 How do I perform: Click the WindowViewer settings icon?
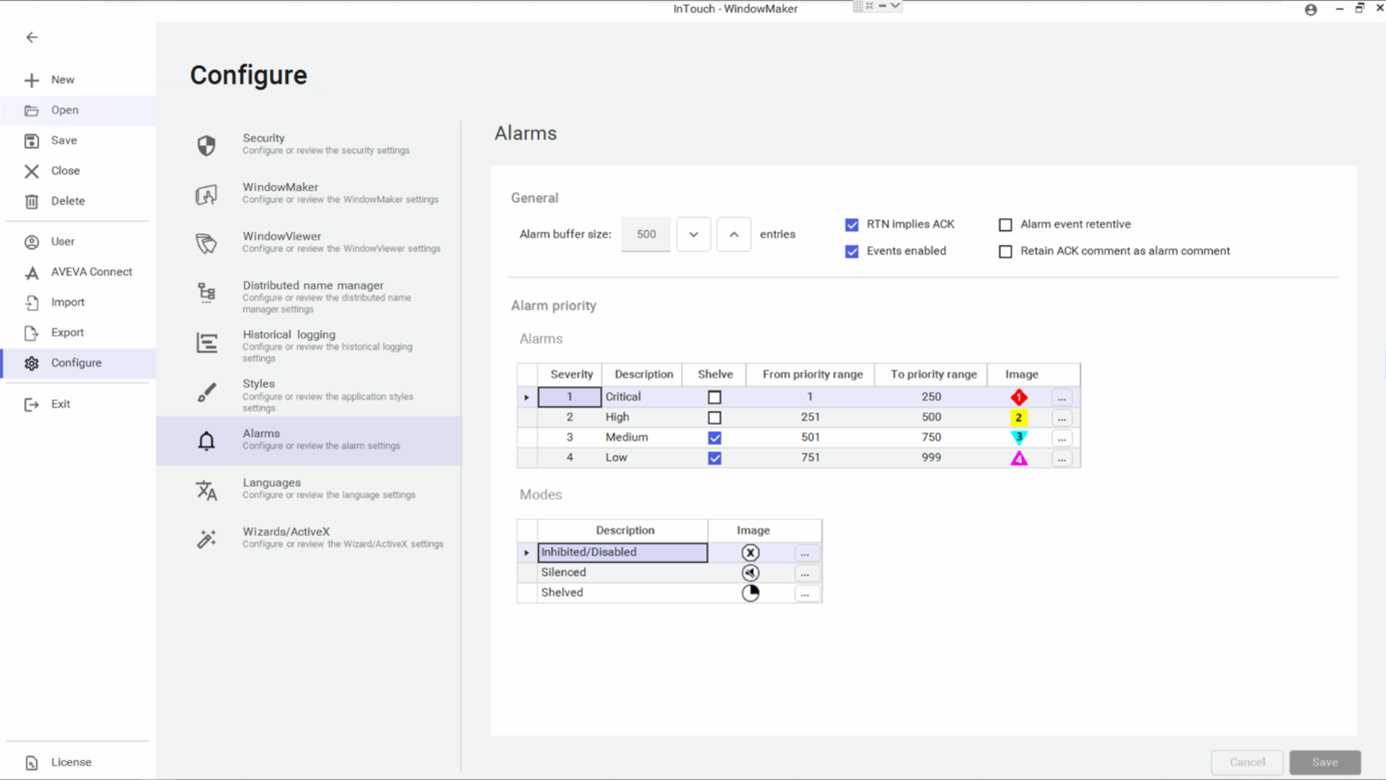[207, 243]
